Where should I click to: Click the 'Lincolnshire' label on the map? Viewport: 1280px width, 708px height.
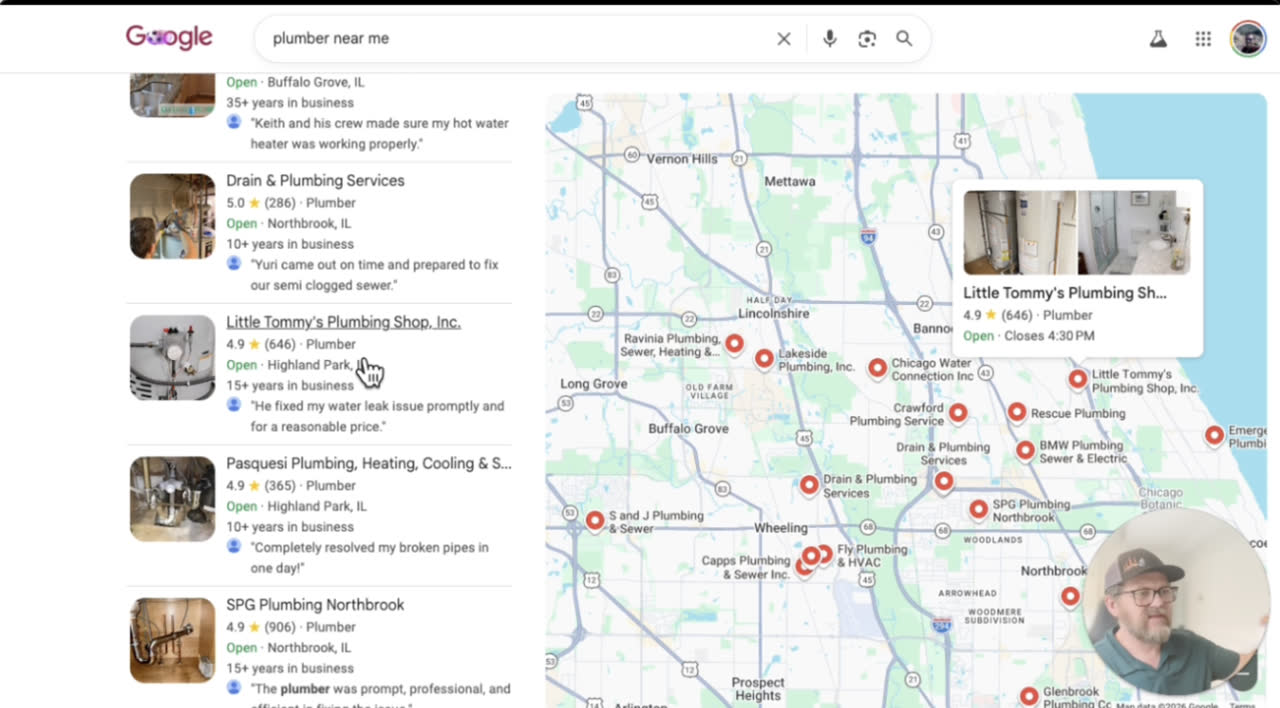coord(773,313)
